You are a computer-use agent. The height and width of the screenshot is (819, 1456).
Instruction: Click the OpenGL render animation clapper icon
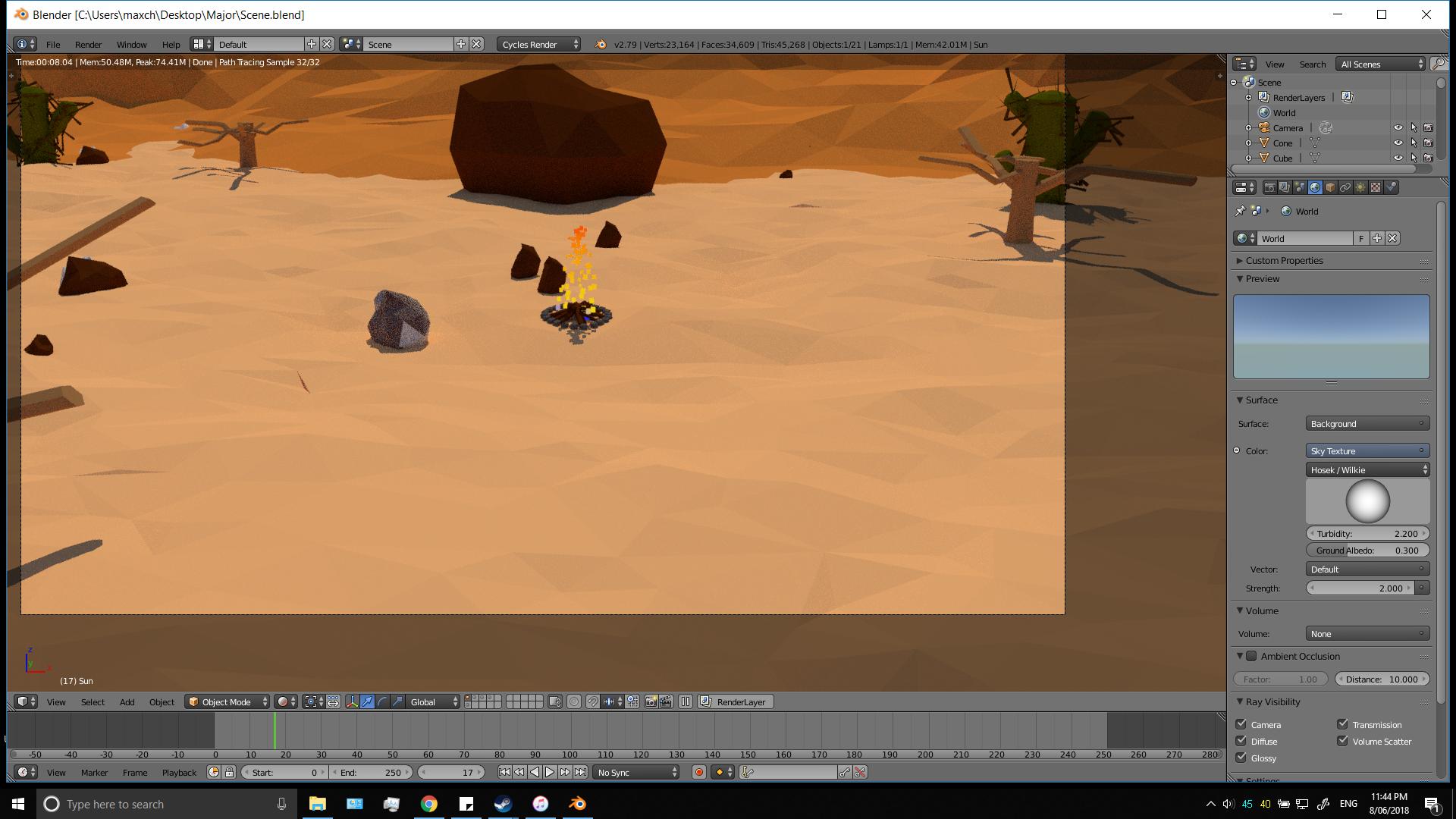coord(666,701)
